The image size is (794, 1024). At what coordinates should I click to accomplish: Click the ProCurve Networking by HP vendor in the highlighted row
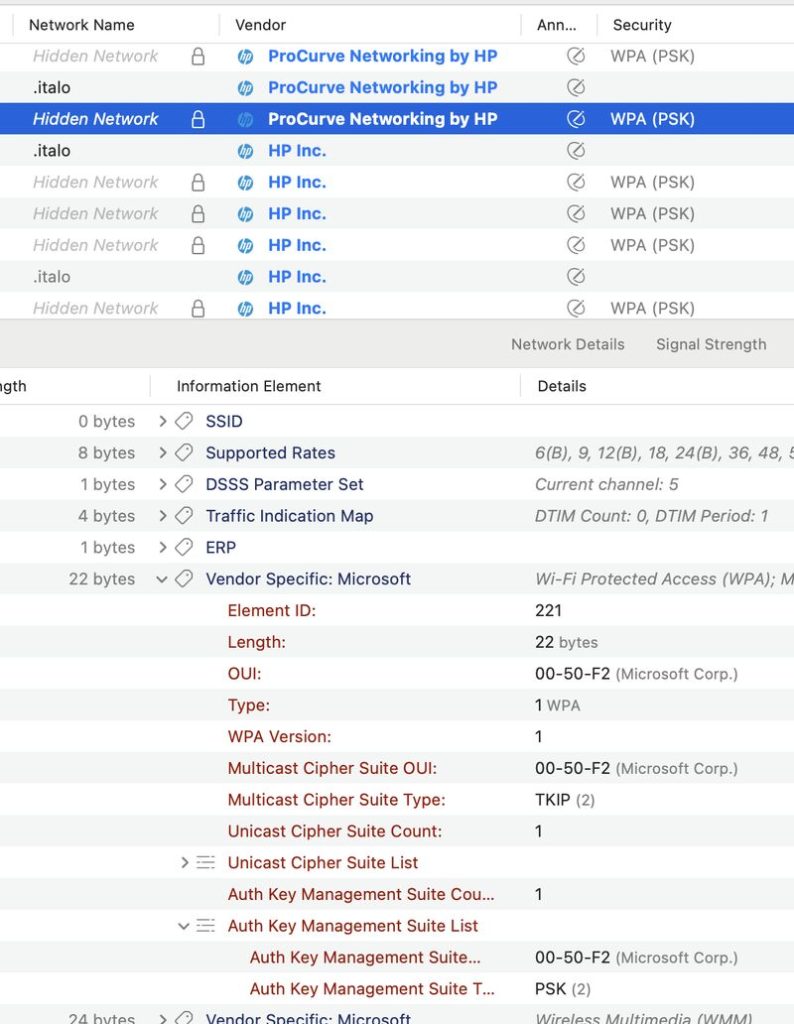pos(383,119)
